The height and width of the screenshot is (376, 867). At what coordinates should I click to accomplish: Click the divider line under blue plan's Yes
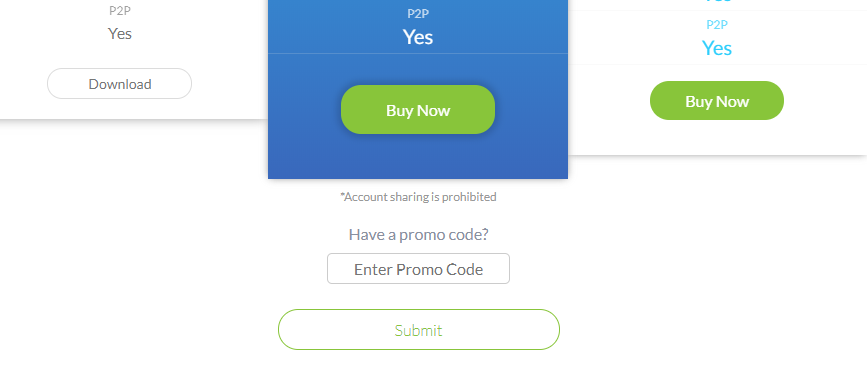[x=418, y=54]
